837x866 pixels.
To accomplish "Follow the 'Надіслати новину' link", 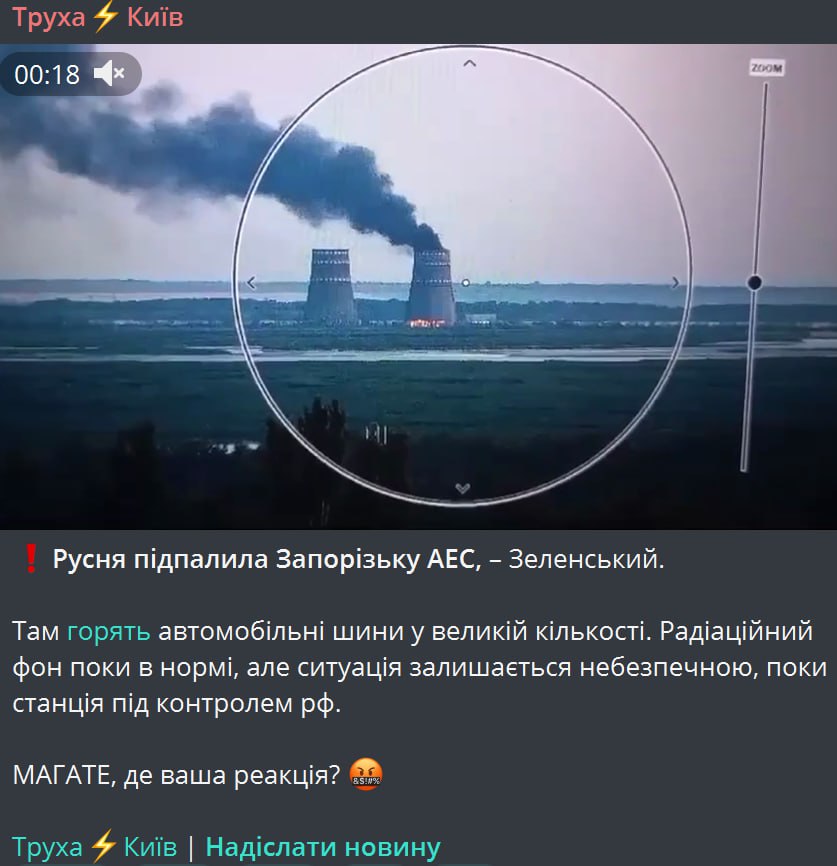I will (323, 846).
